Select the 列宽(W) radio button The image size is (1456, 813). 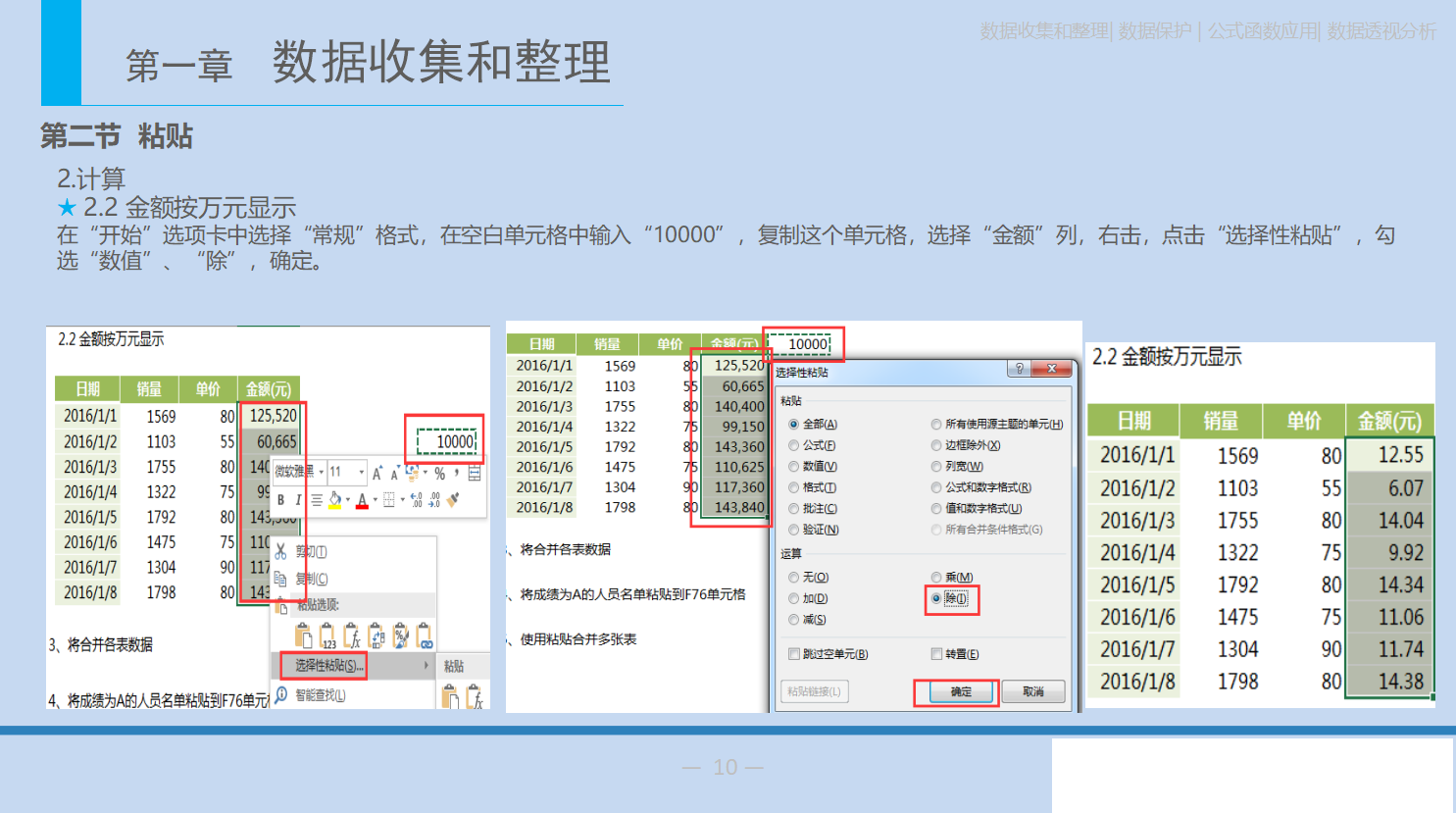tap(936, 467)
